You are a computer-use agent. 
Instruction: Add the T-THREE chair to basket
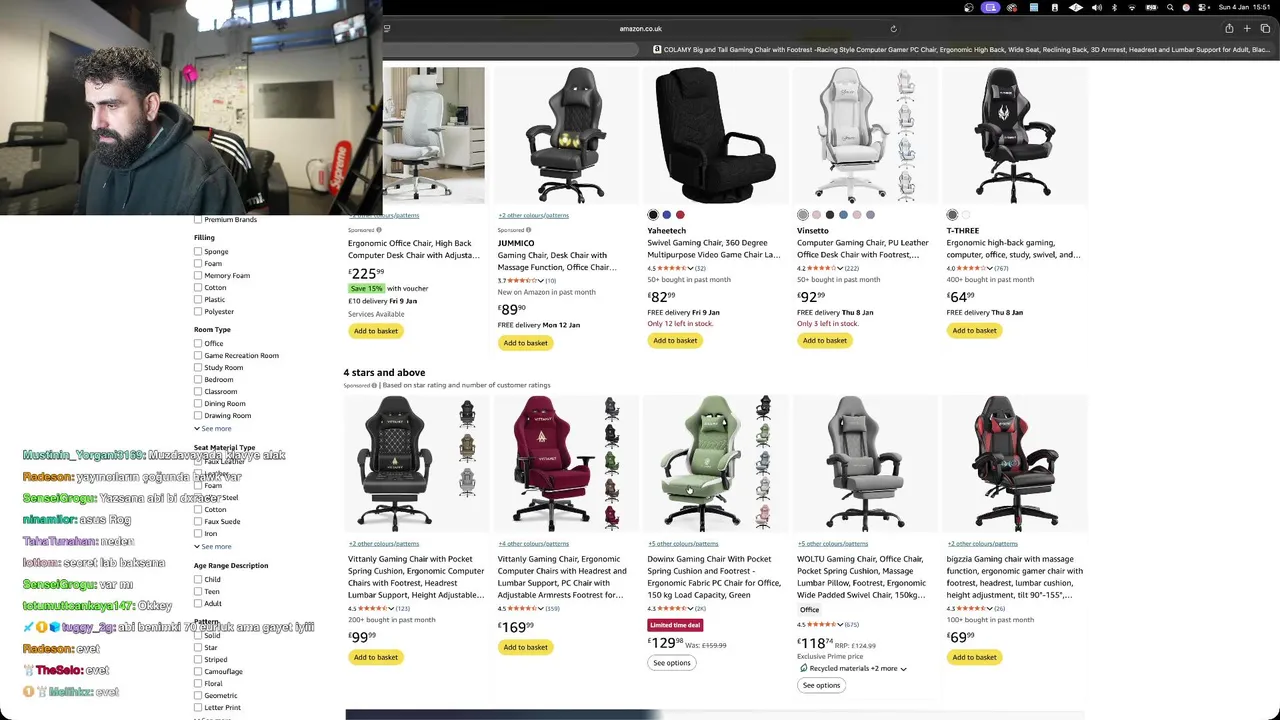pyautogui.click(x=974, y=330)
